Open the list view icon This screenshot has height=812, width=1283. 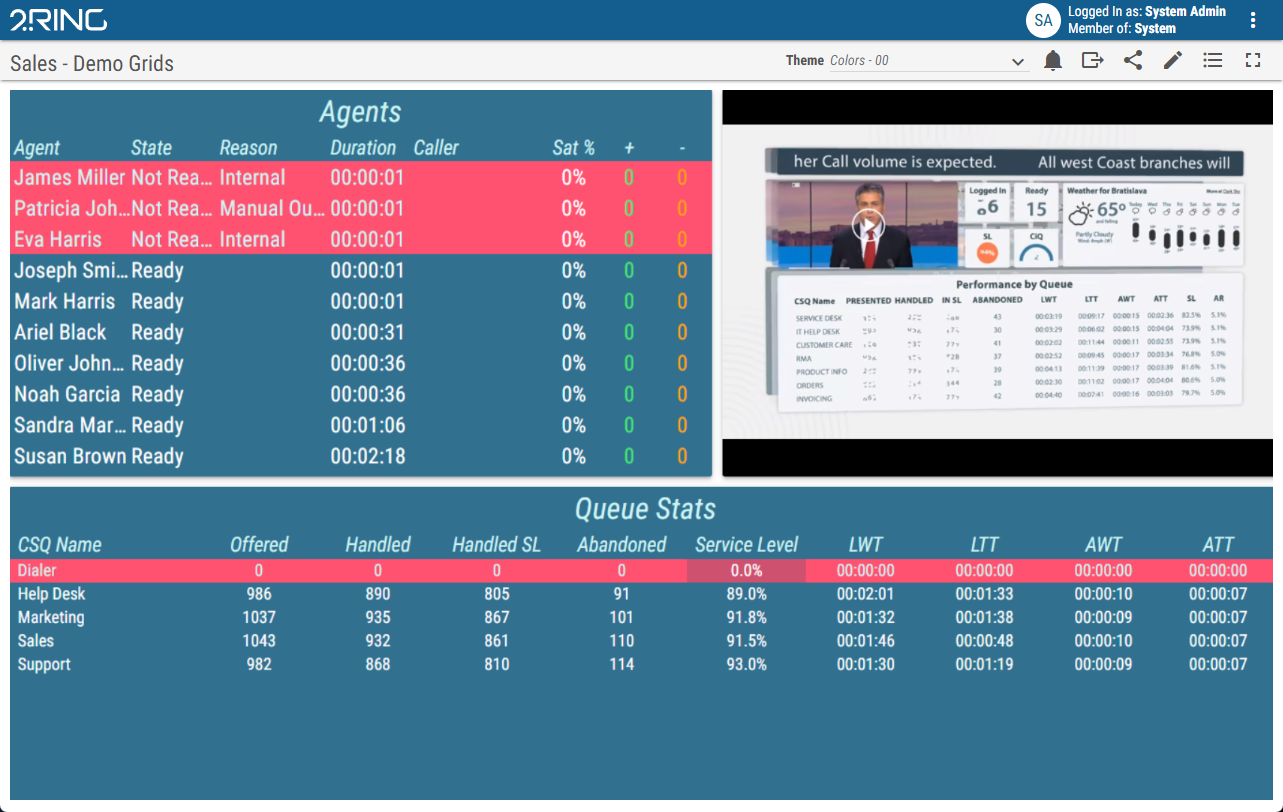tap(1213, 61)
